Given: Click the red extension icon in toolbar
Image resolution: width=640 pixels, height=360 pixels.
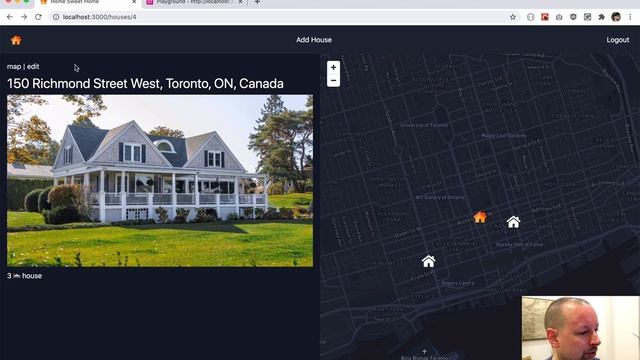Looking at the screenshot, I should tap(545, 17).
